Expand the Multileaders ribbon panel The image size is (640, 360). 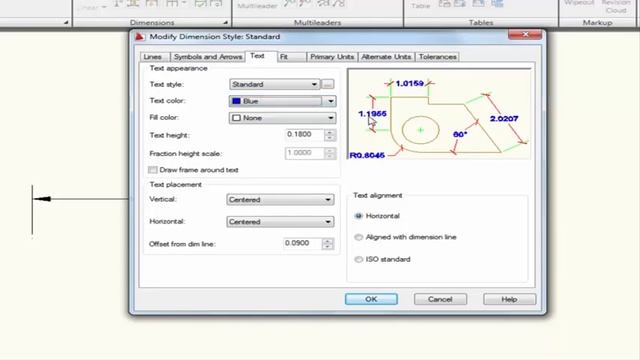click(318, 22)
